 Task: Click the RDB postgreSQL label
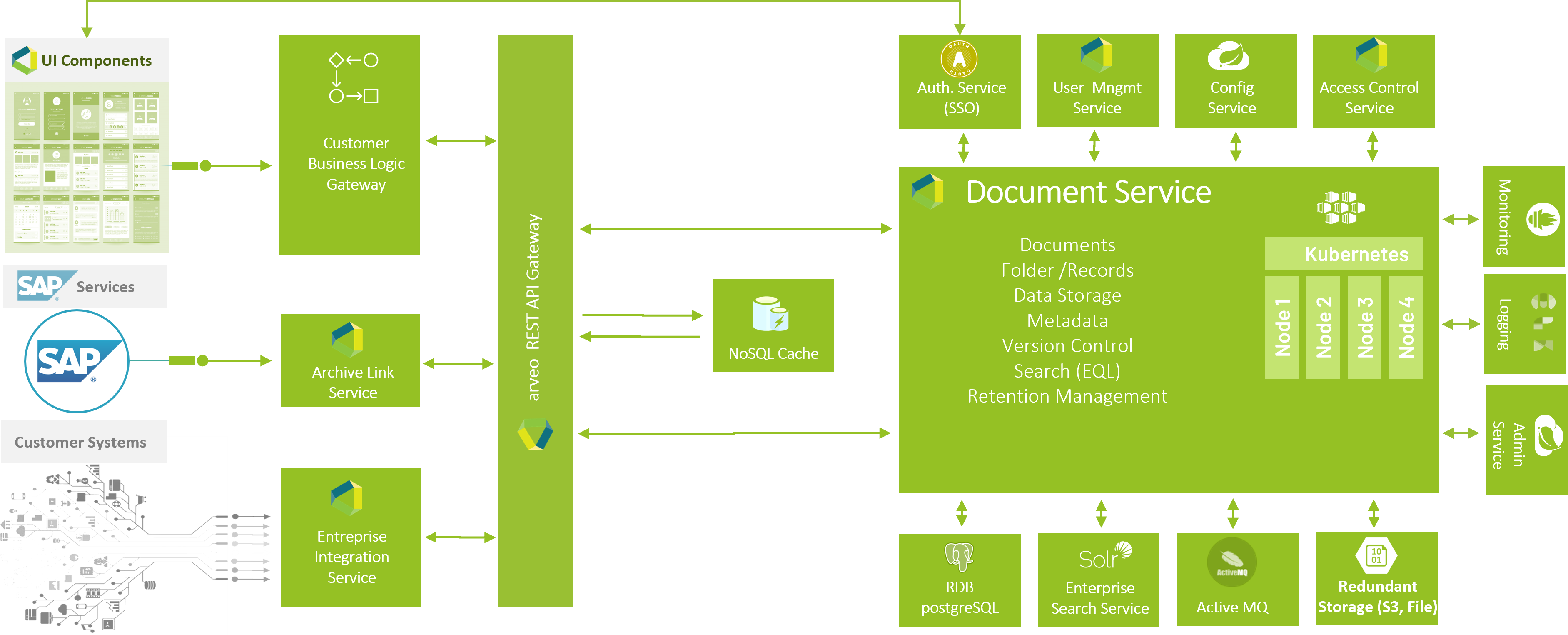pos(959,597)
